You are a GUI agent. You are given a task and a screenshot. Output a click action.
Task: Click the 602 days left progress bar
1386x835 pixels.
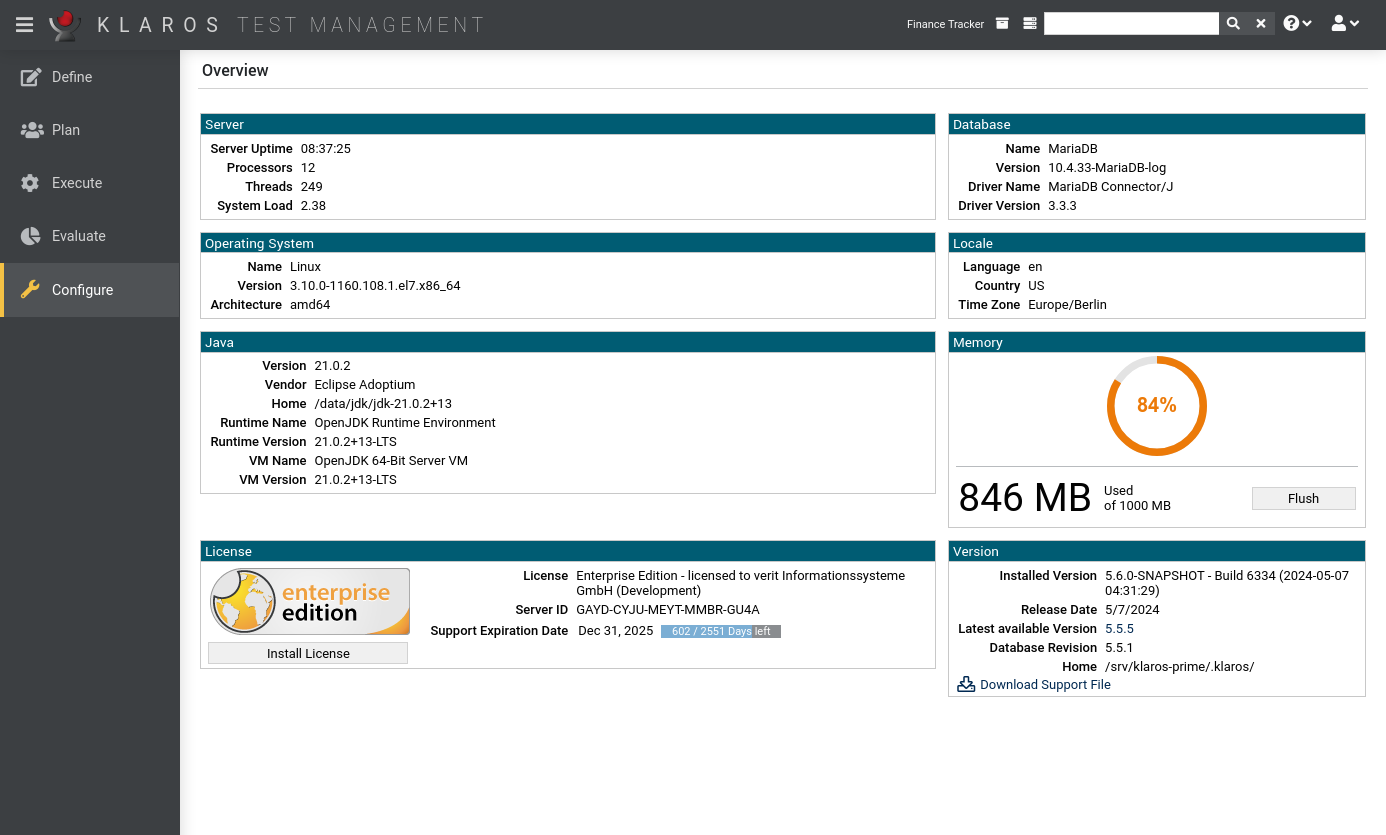[720, 631]
